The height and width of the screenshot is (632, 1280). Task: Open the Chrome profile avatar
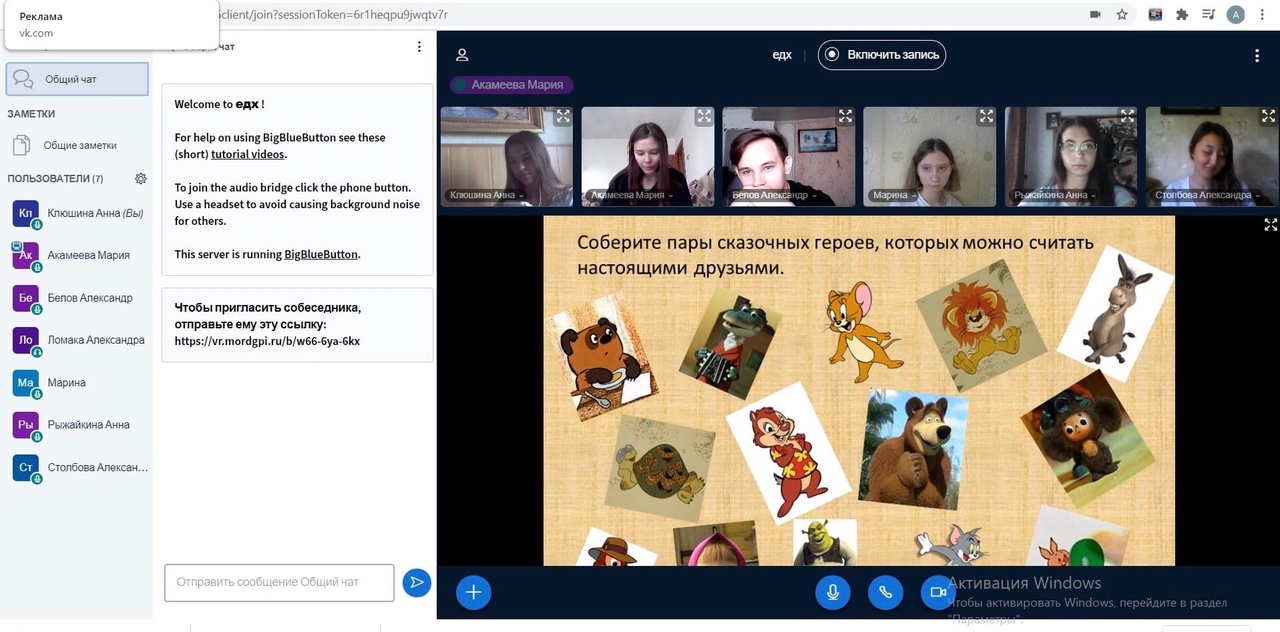click(x=1236, y=15)
